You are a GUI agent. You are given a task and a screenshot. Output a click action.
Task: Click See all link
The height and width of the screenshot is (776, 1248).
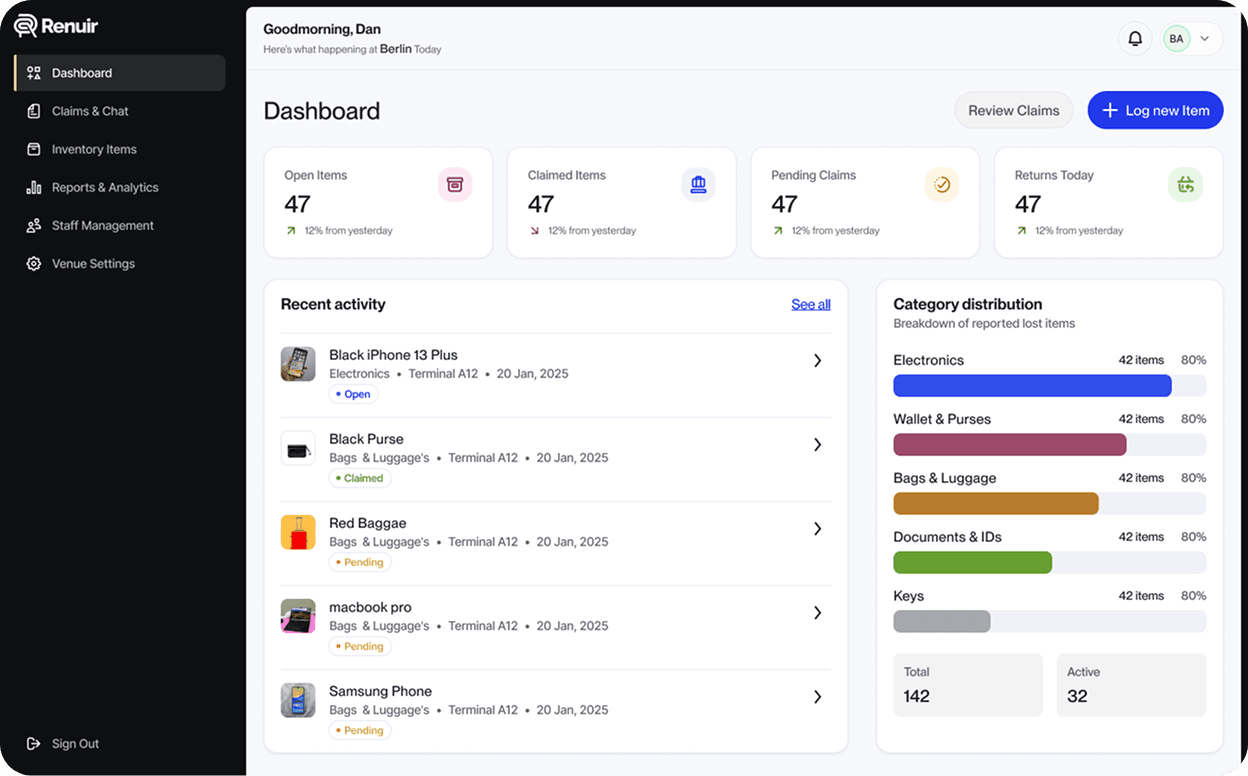click(x=811, y=305)
